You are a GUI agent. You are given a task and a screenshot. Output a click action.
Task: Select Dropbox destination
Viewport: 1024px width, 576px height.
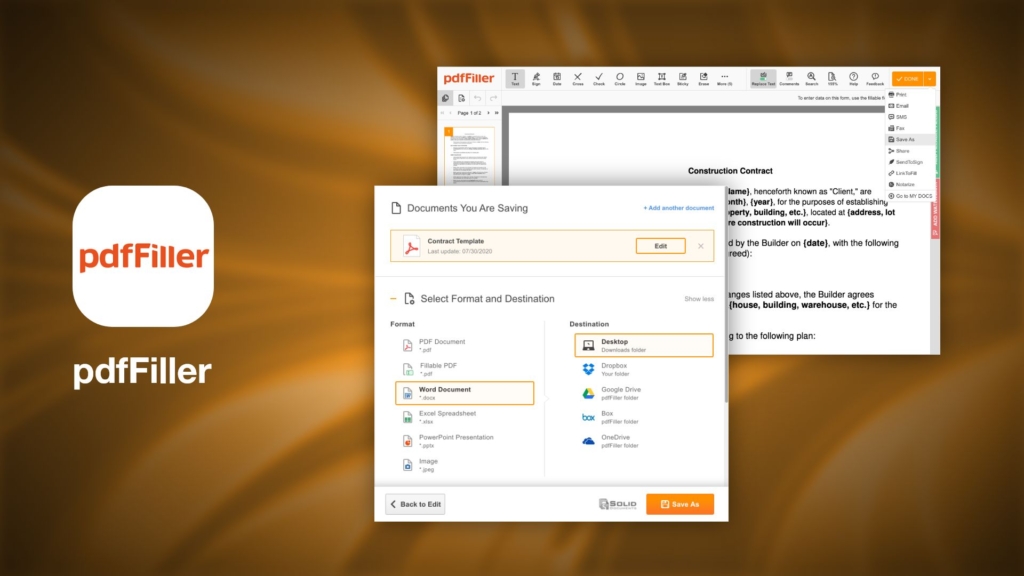coord(644,369)
